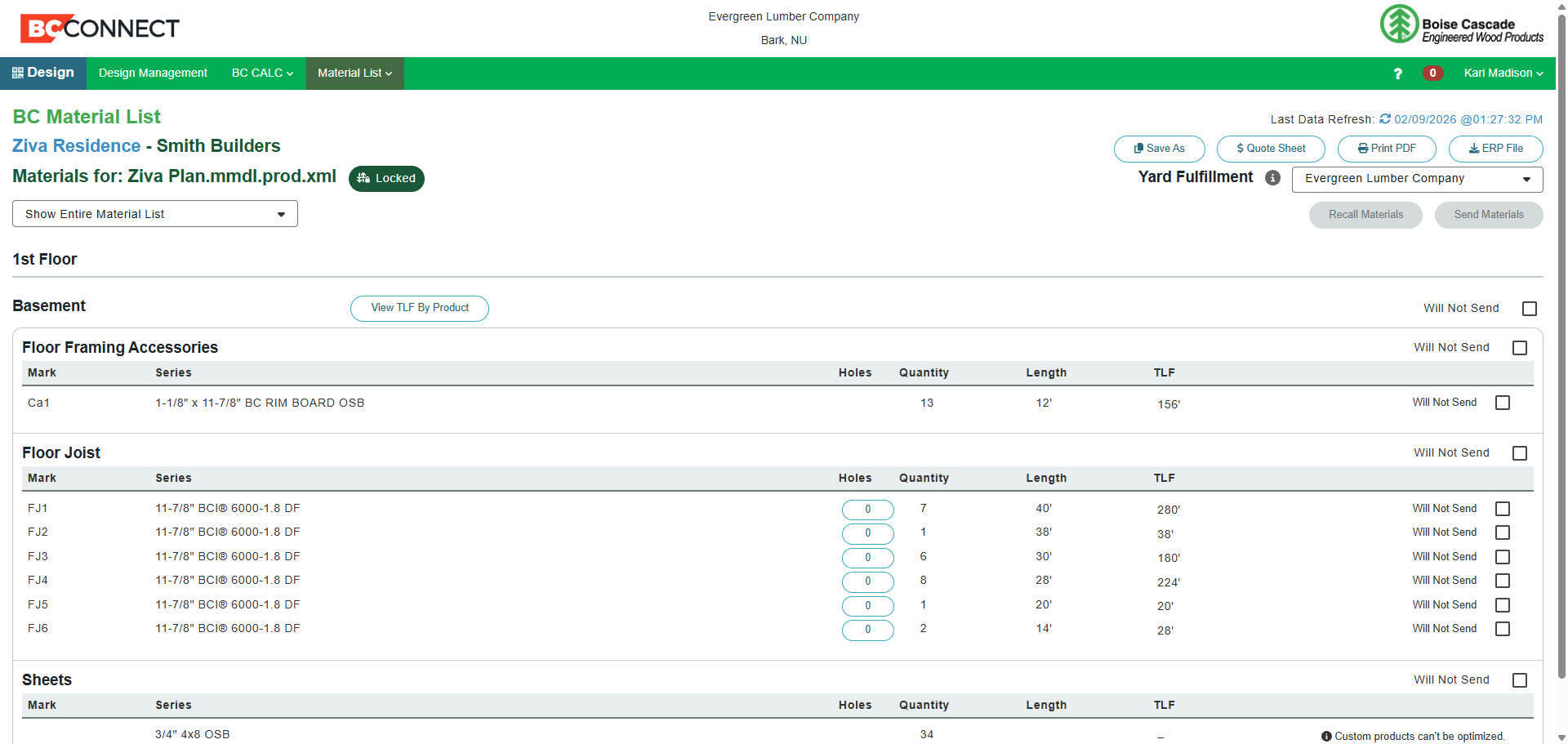Viewport: 1568px width, 744px height.
Task: Click Send Materials button
Action: pyautogui.click(x=1489, y=215)
